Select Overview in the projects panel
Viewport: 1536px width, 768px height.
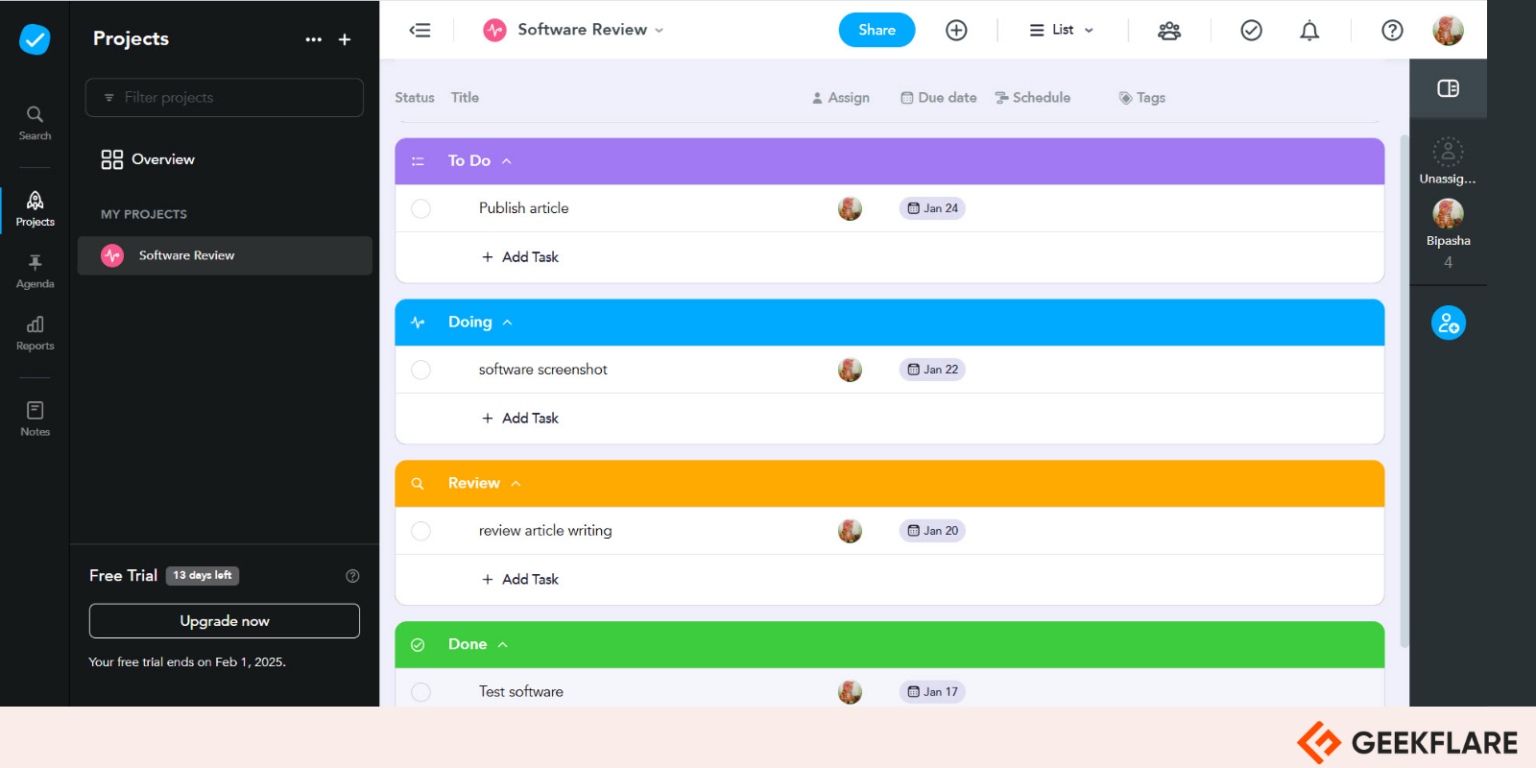click(148, 159)
